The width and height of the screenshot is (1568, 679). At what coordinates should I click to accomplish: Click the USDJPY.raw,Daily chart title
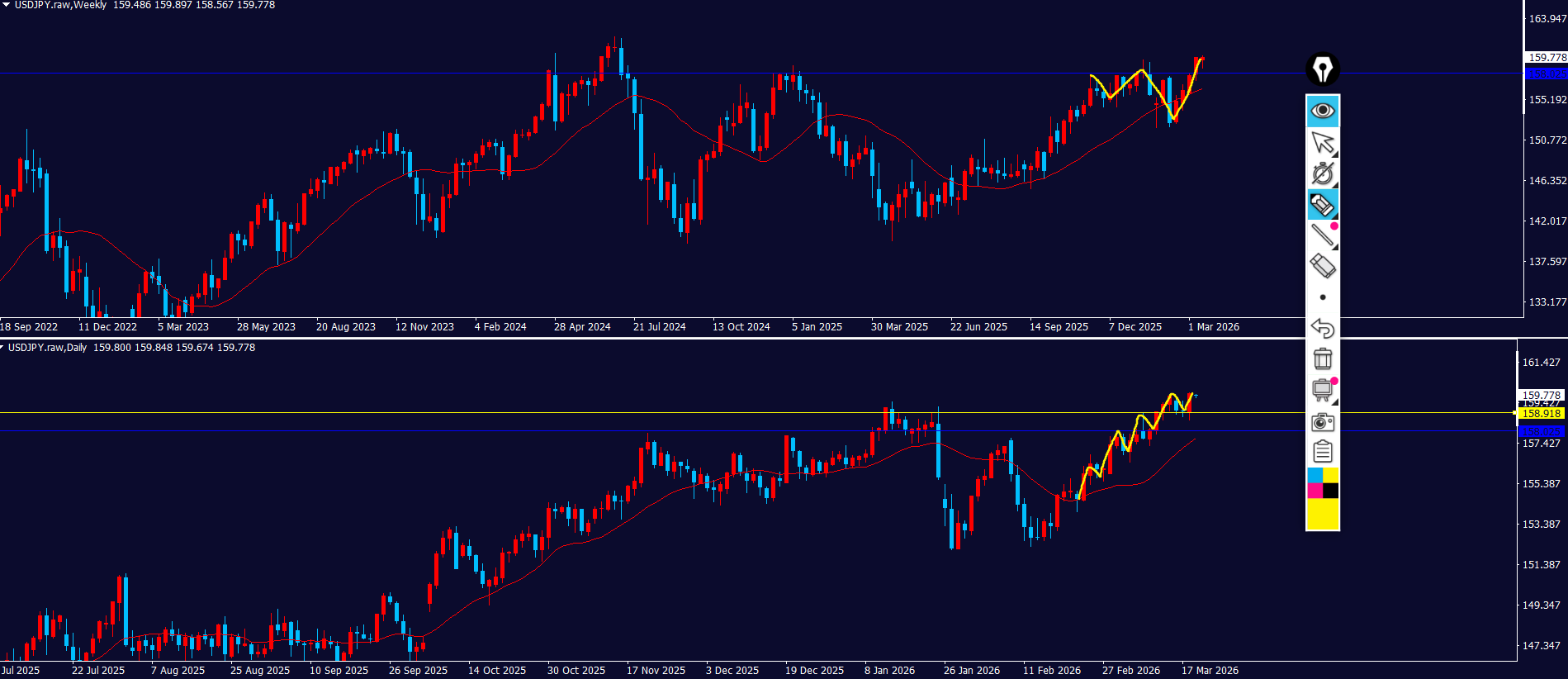point(47,348)
